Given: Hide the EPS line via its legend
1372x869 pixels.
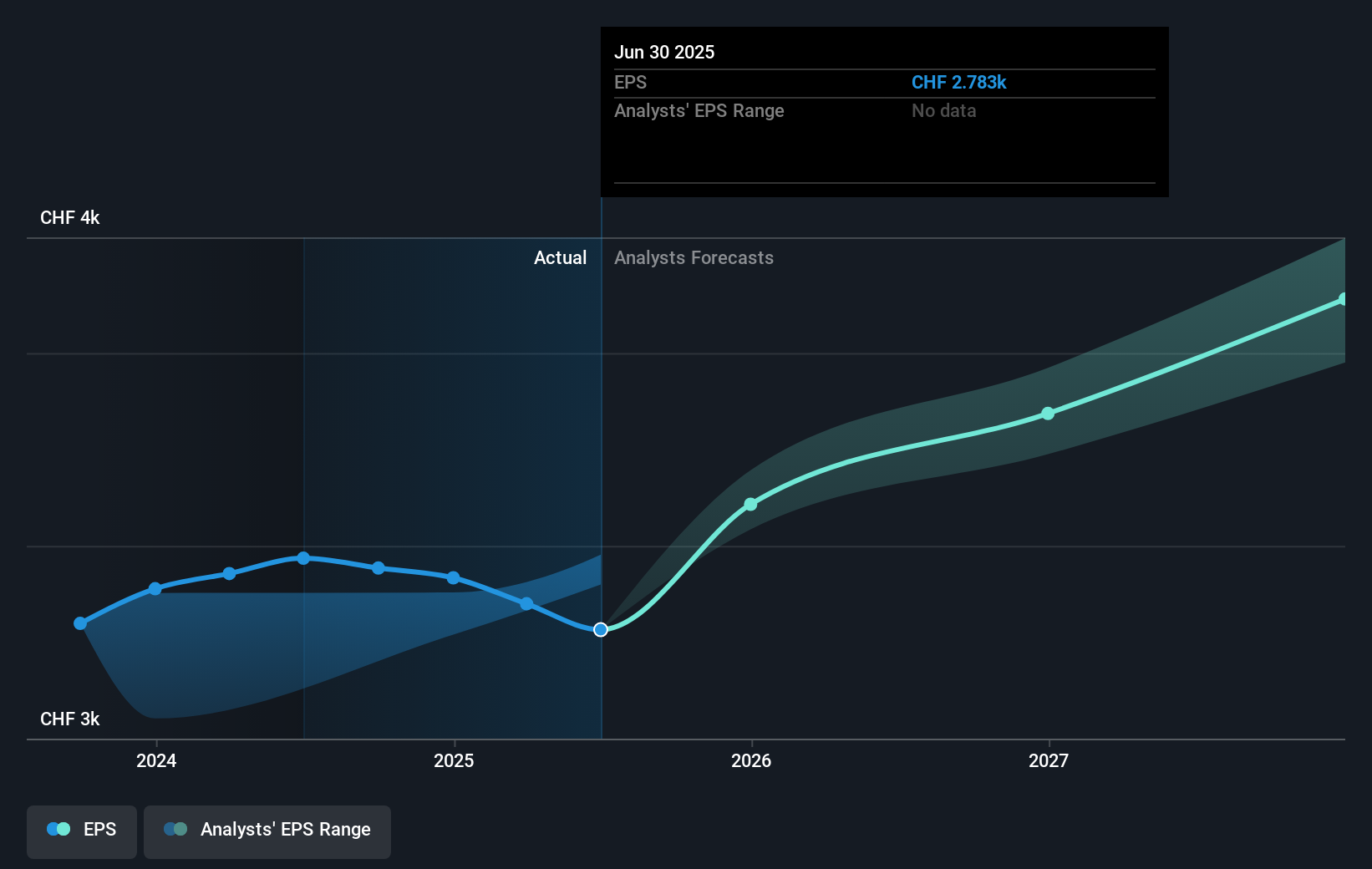Looking at the screenshot, I should click(x=81, y=831).
